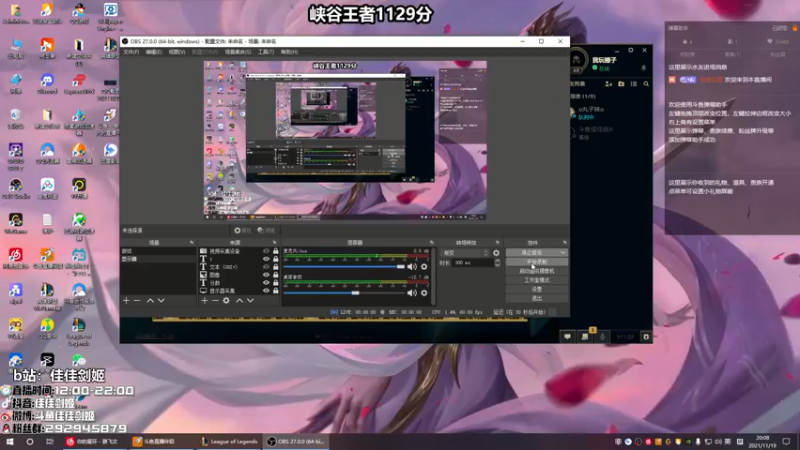Move the selected source up
800x450 pixels.
239,301
